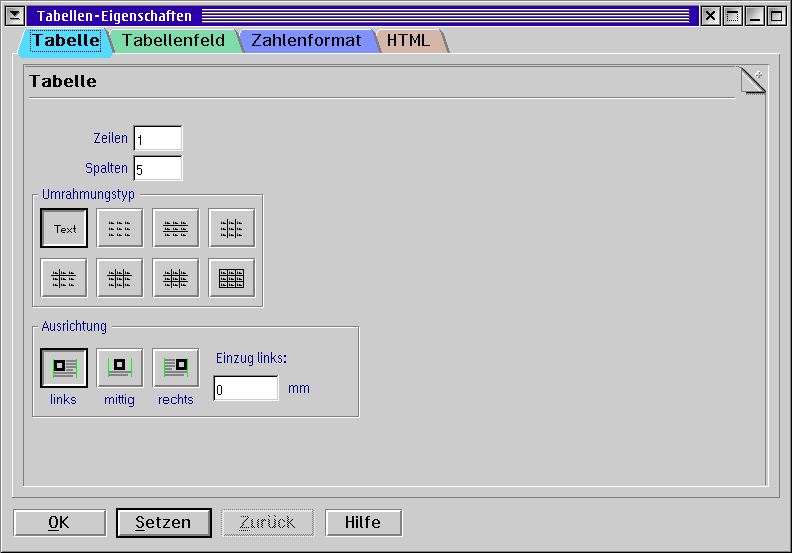
Task: Click the 'Ausrichtung' group title
Action: (x=74, y=326)
